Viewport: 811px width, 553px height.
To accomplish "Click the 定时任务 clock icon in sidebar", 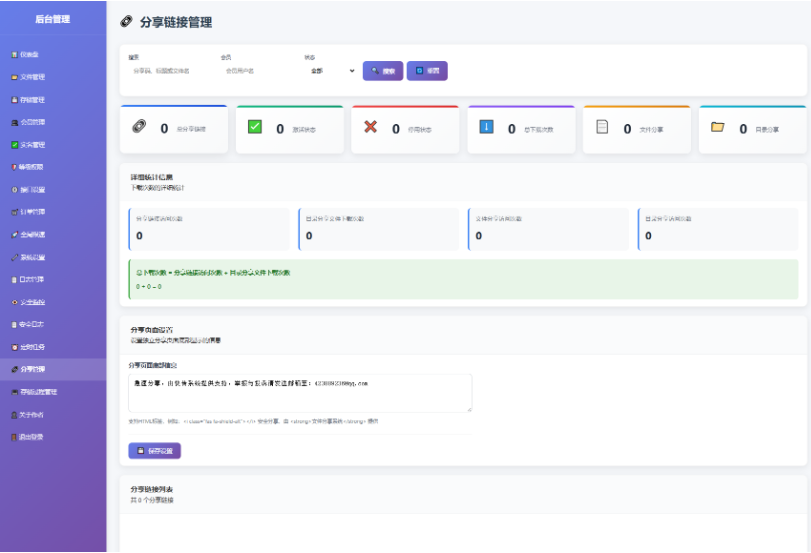I will coord(13,347).
